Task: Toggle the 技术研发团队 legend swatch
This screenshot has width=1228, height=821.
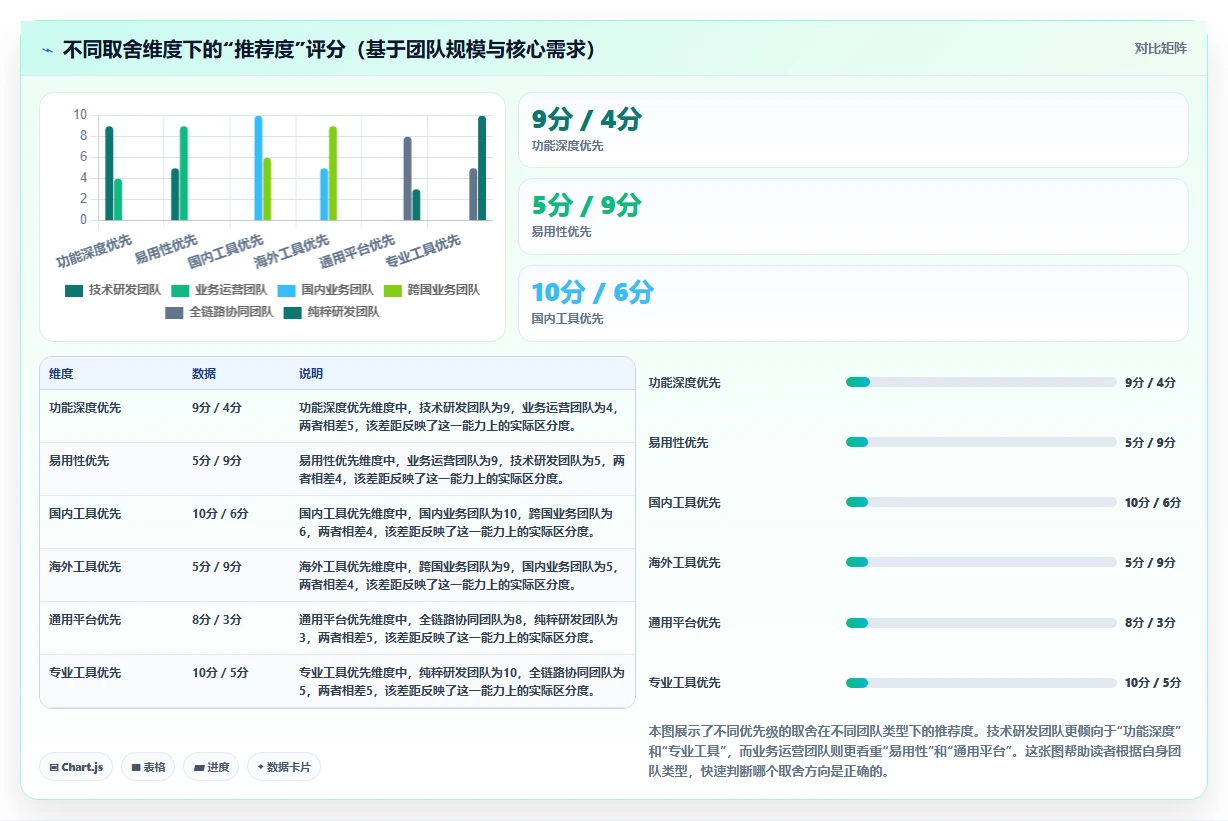Action: pyautogui.click(x=74, y=290)
